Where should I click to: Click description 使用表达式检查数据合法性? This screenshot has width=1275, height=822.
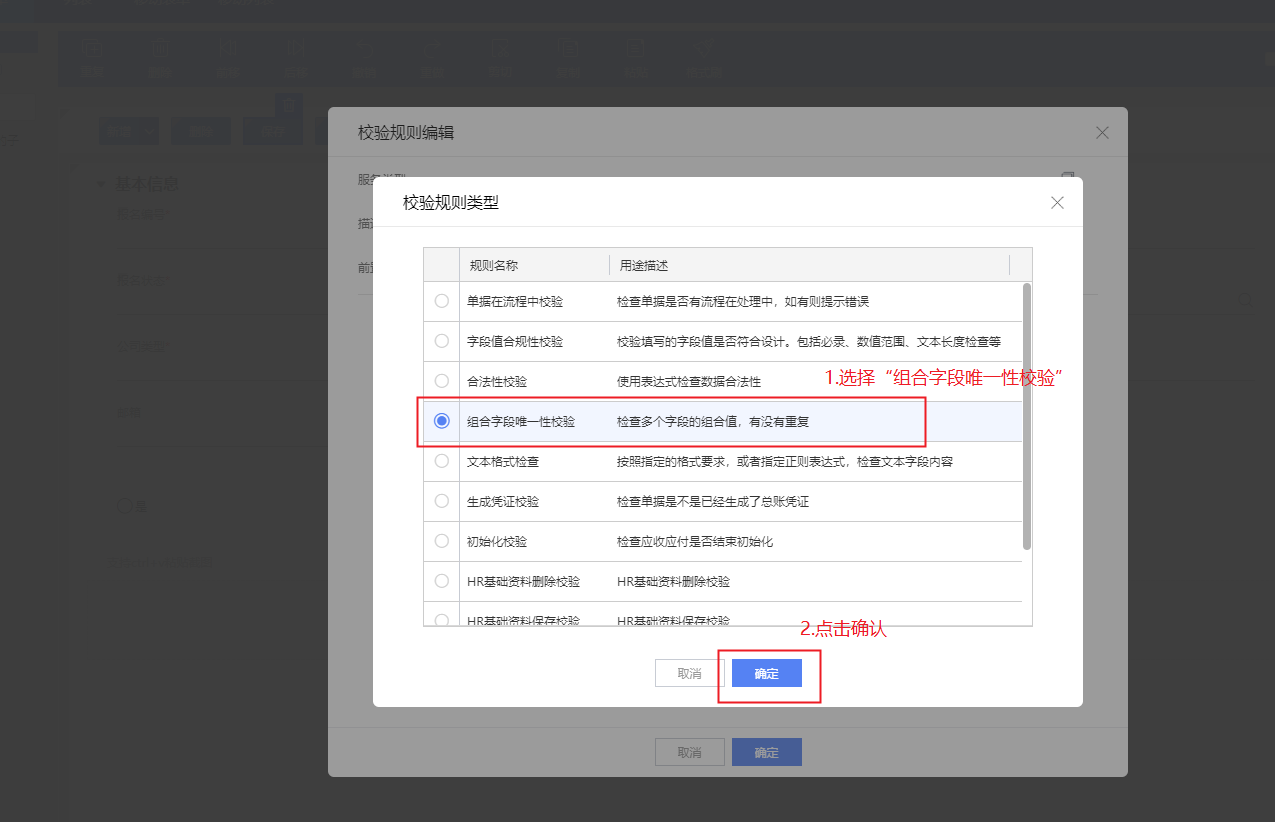[x=689, y=381]
